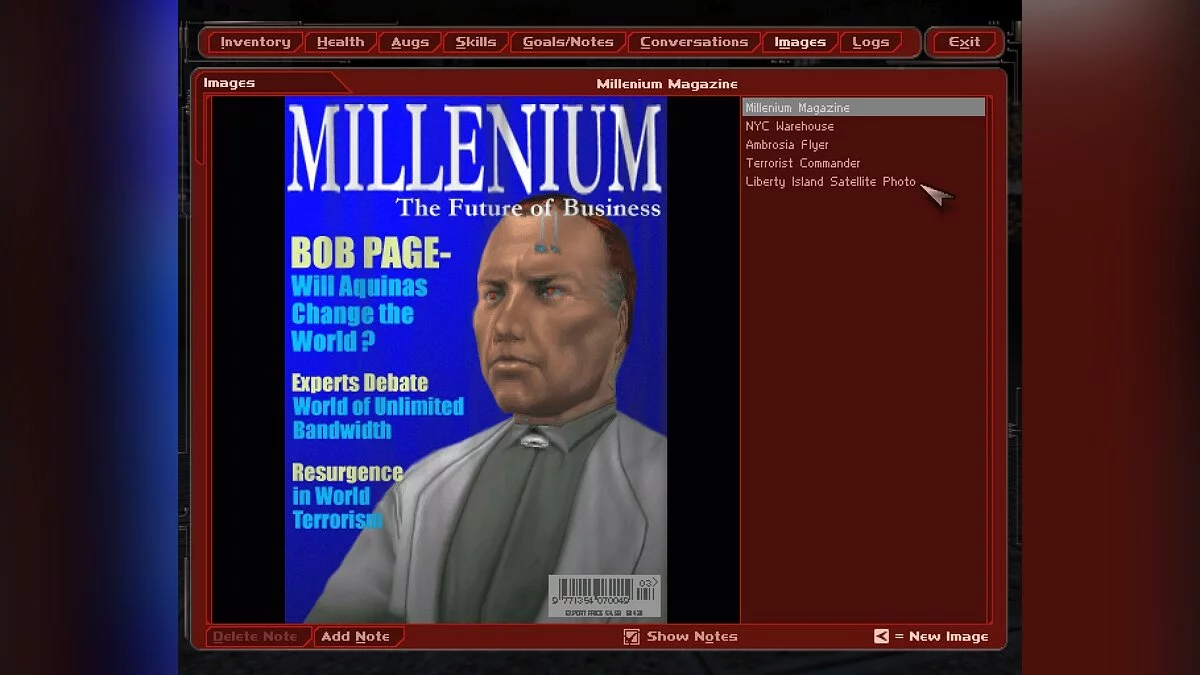The width and height of the screenshot is (1200, 675).
Task: Click the Millenium magazine cover image
Action: [476, 360]
